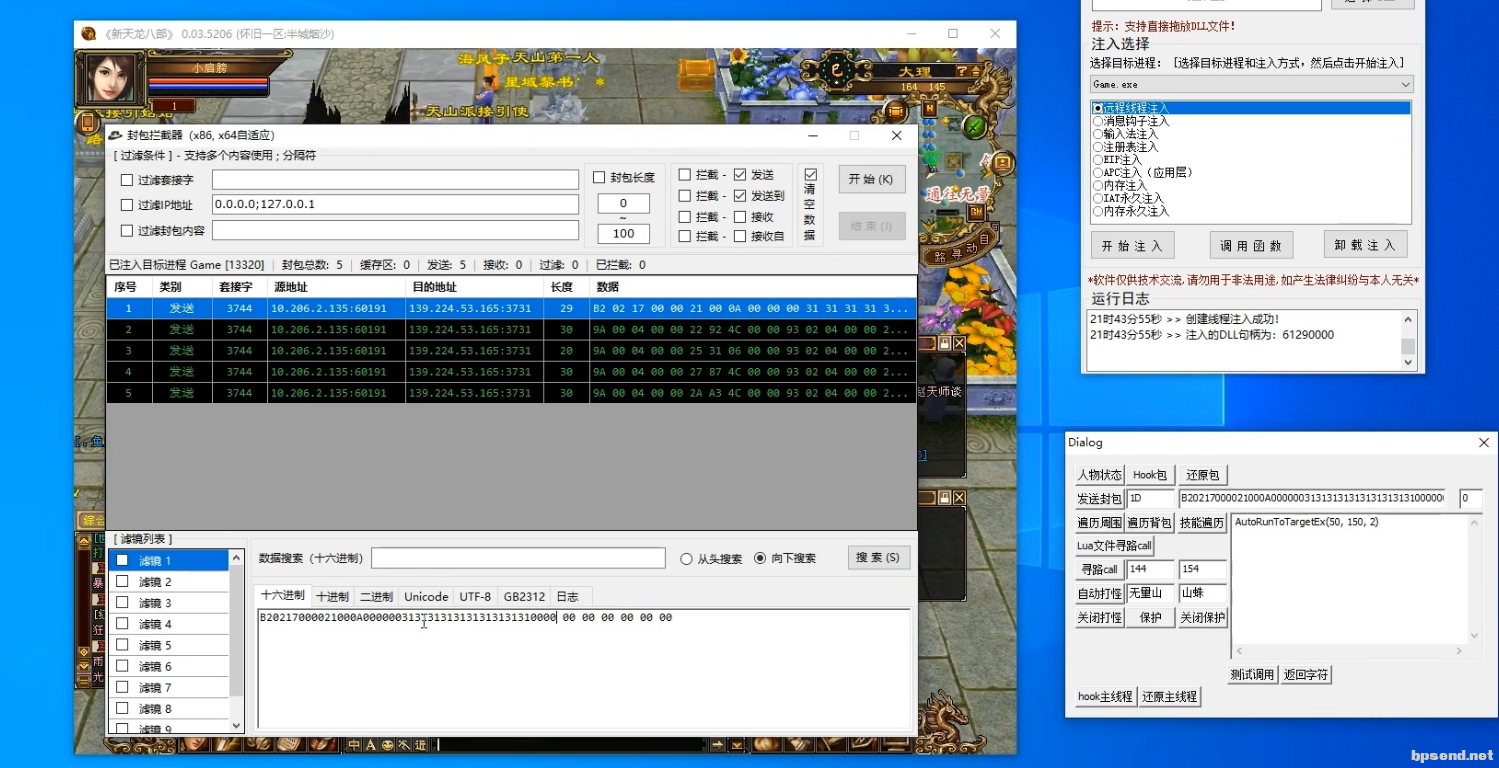Screen dimensions: 1499x768
Task: Switch to the 二进制 tab
Action: 376,596
